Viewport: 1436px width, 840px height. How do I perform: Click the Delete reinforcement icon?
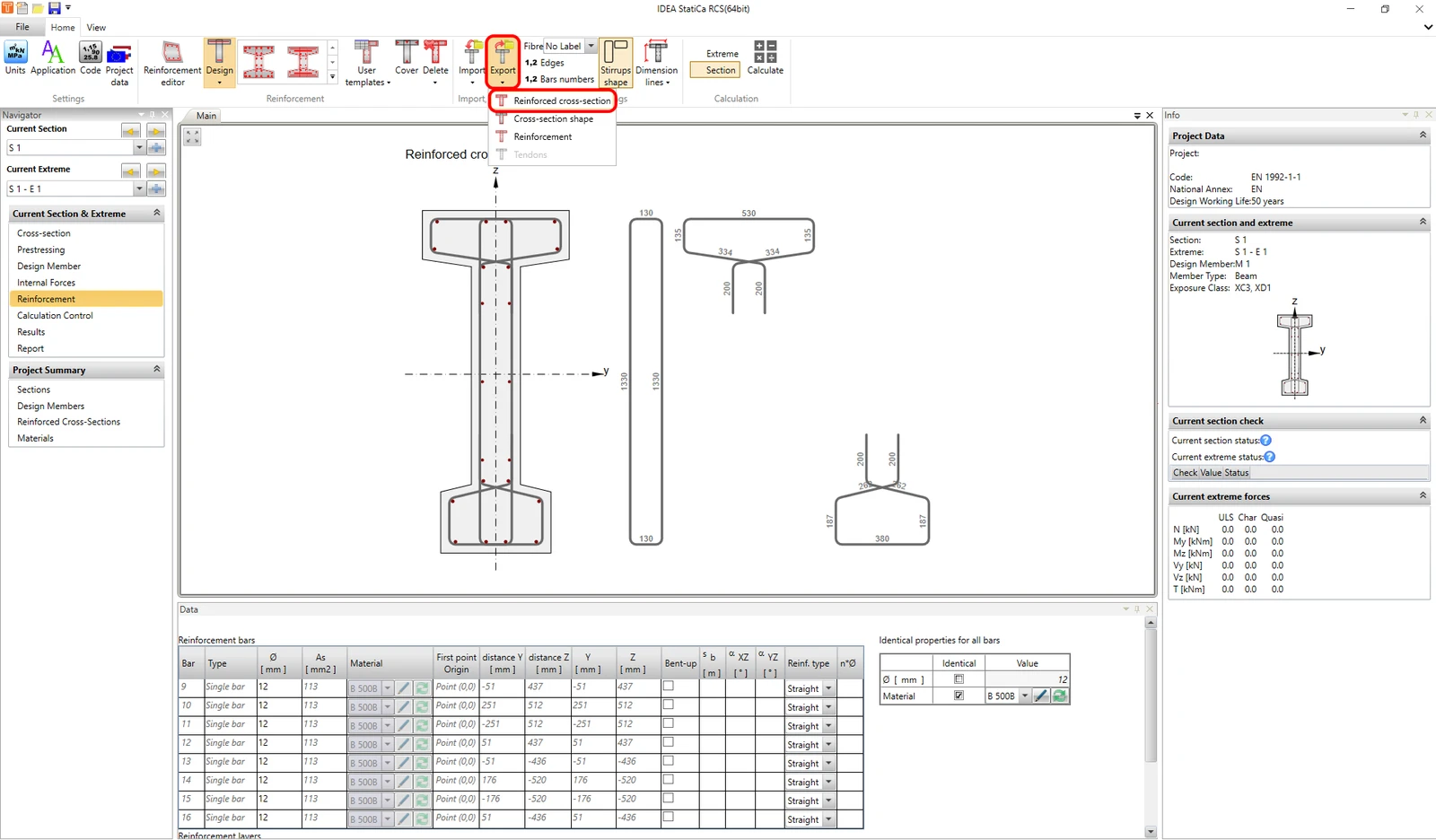click(435, 63)
